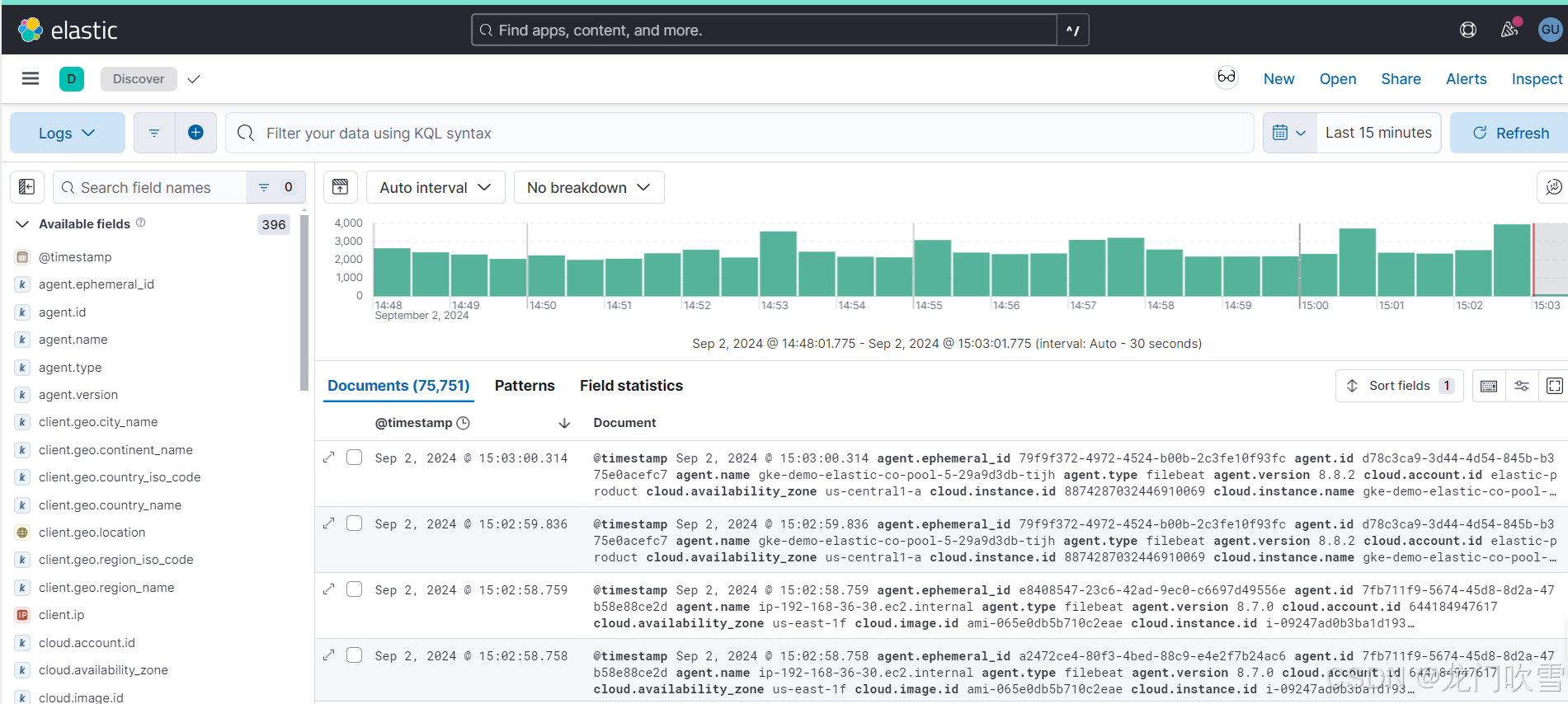Image resolution: width=1568 pixels, height=704 pixels.
Task: Open the Sort fields popover
Action: 1400,386
